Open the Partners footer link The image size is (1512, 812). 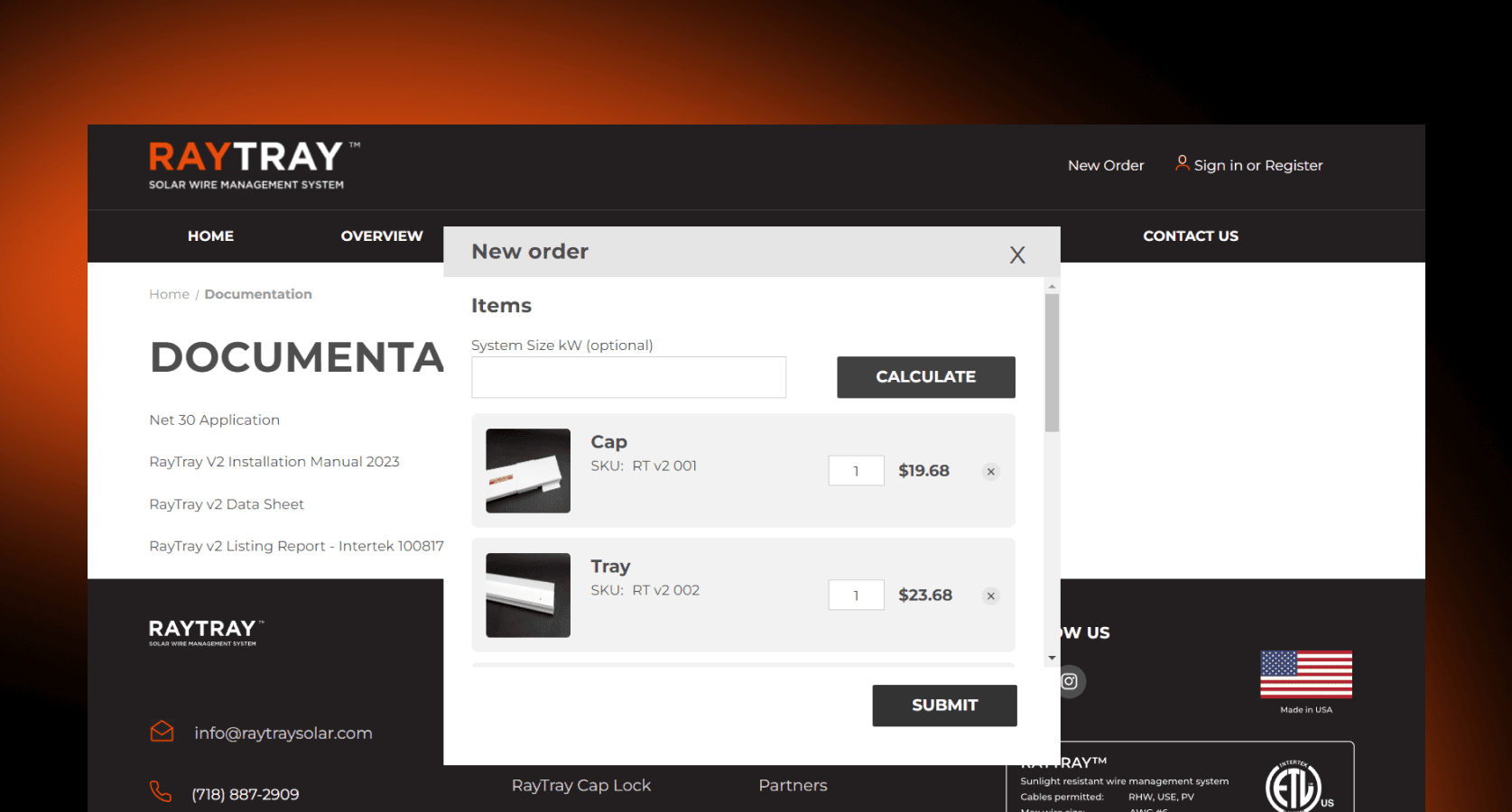(x=793, y=786)
